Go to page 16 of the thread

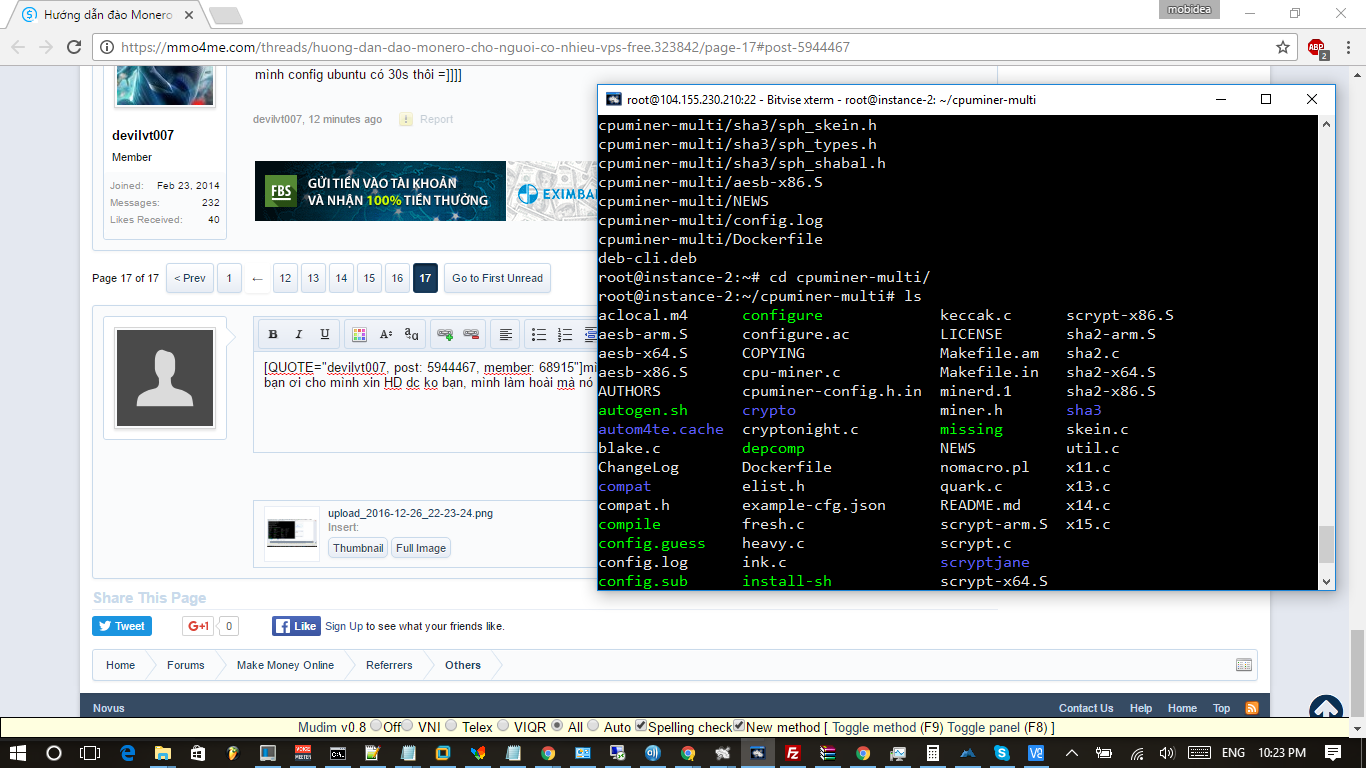[397, 278]
